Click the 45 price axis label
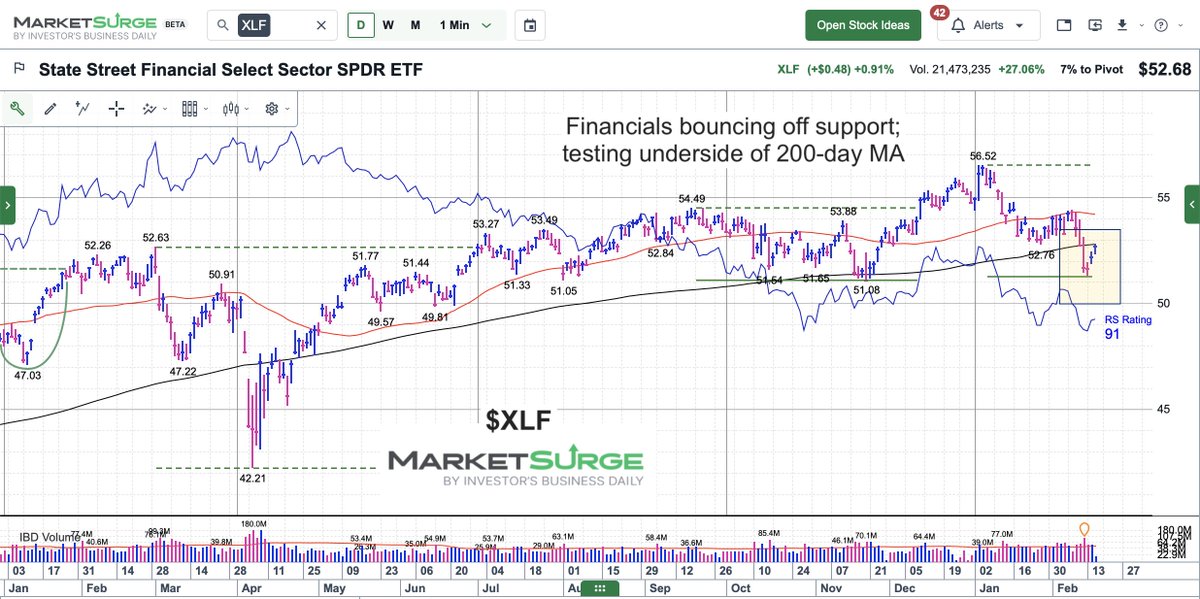The height and width of the screenshot is (599, 1200). pyautogui.click(x=1163, y=408)
